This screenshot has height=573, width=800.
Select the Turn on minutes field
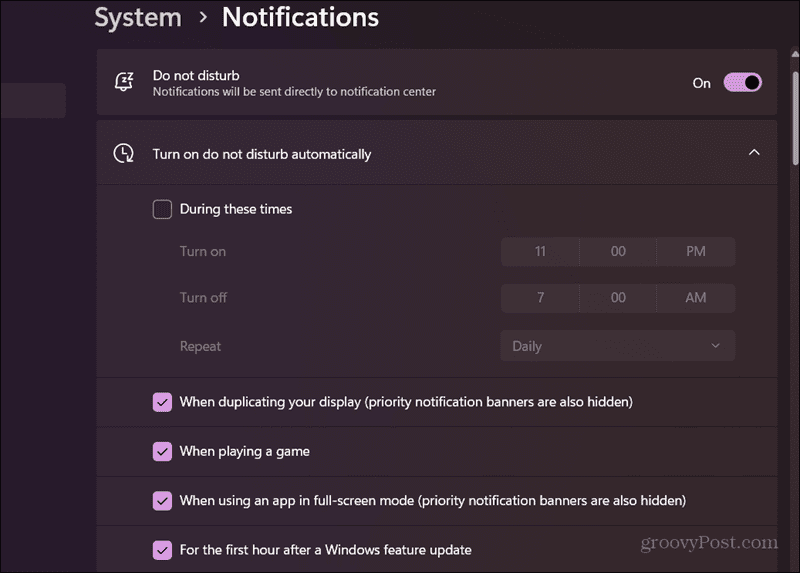pos(618,252)
